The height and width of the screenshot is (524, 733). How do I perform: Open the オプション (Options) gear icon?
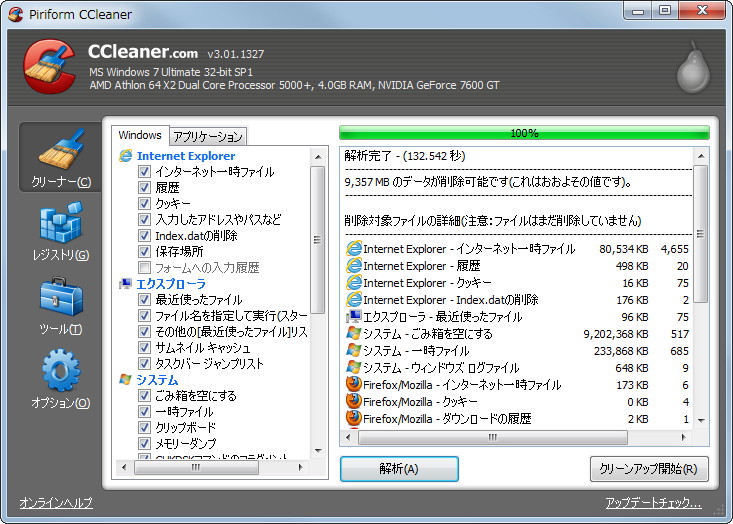click(61, 370)
